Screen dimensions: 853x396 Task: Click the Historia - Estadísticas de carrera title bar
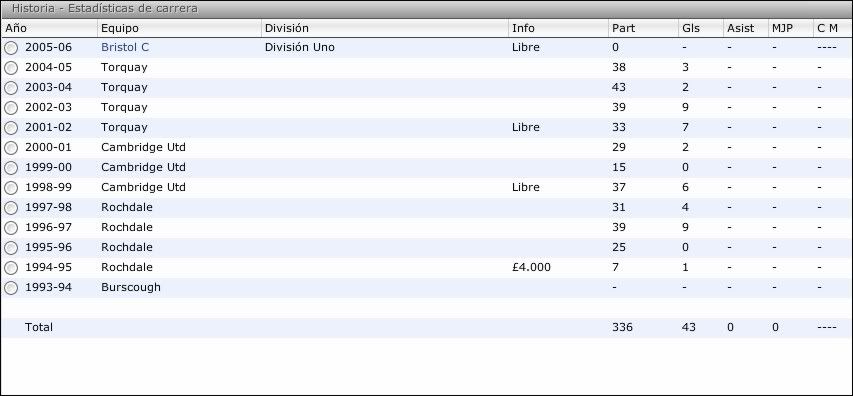coord(426,9)
